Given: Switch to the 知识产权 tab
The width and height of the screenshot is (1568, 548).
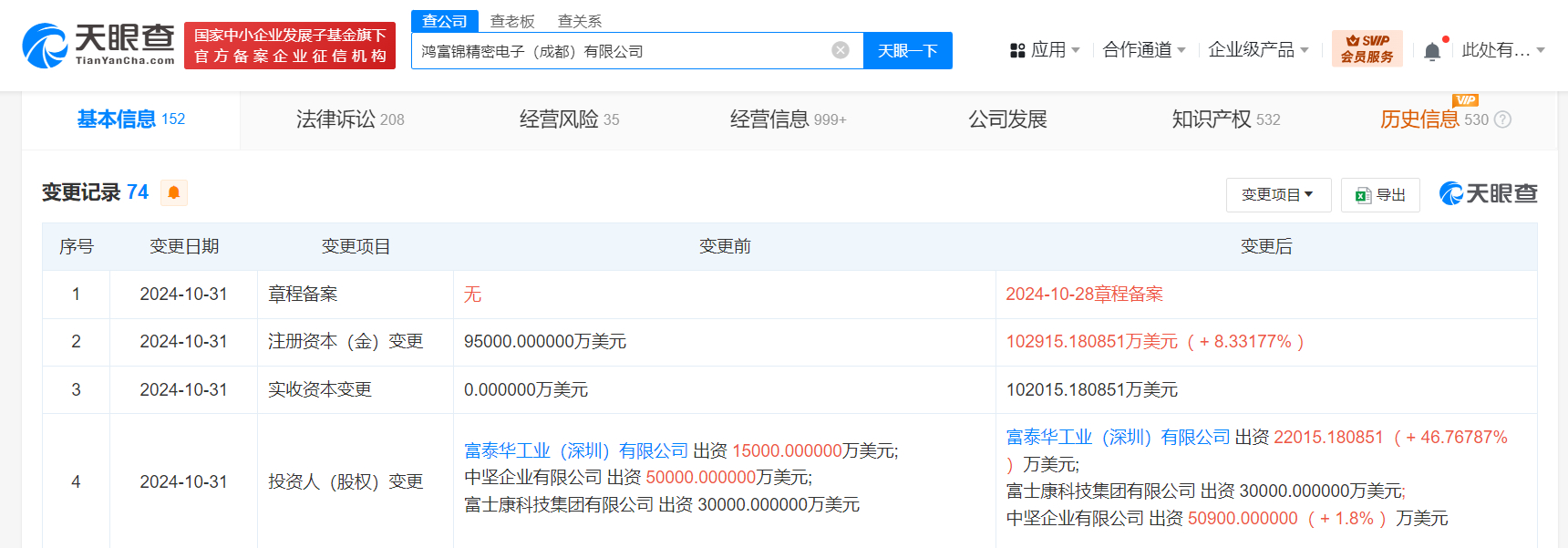Looking at the screenshot, I should click(x=1225, y=119).
